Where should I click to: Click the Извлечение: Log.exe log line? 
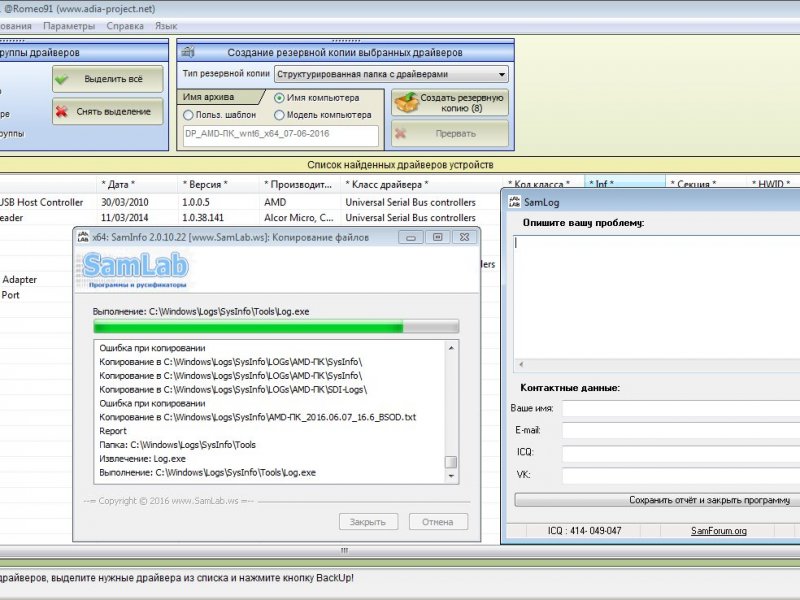[x=142, y=459]
